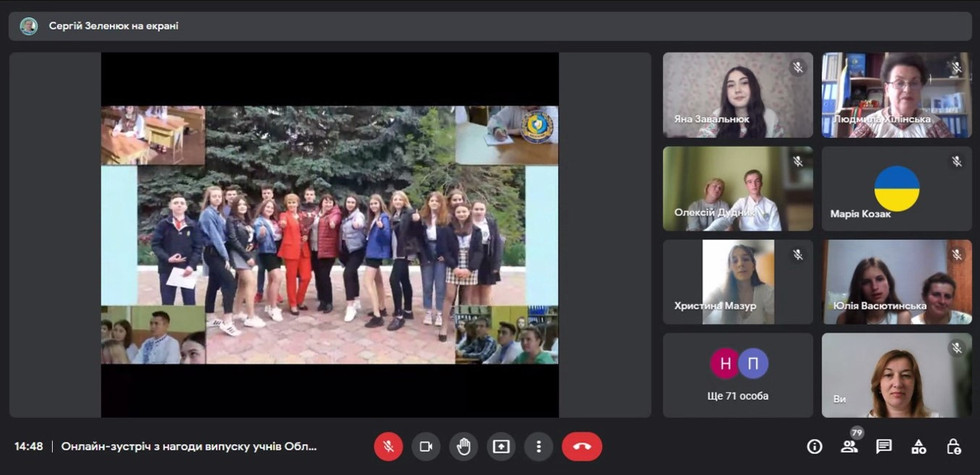Image resolution: width=980 pixels, height=475 pixels.
Task: Select Христина Мазур video tile
Action: pos(738,282)
